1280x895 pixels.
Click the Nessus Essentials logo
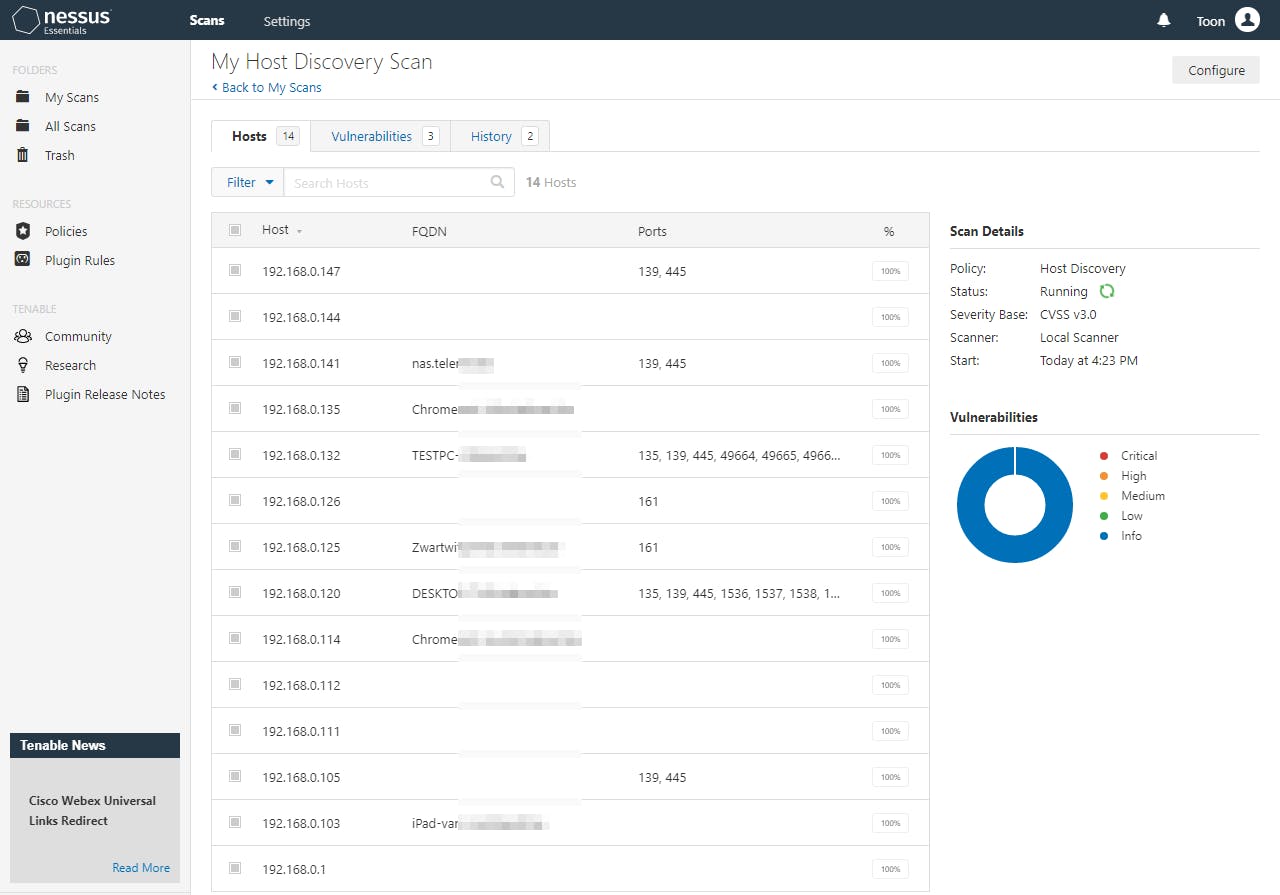(62, 20)
